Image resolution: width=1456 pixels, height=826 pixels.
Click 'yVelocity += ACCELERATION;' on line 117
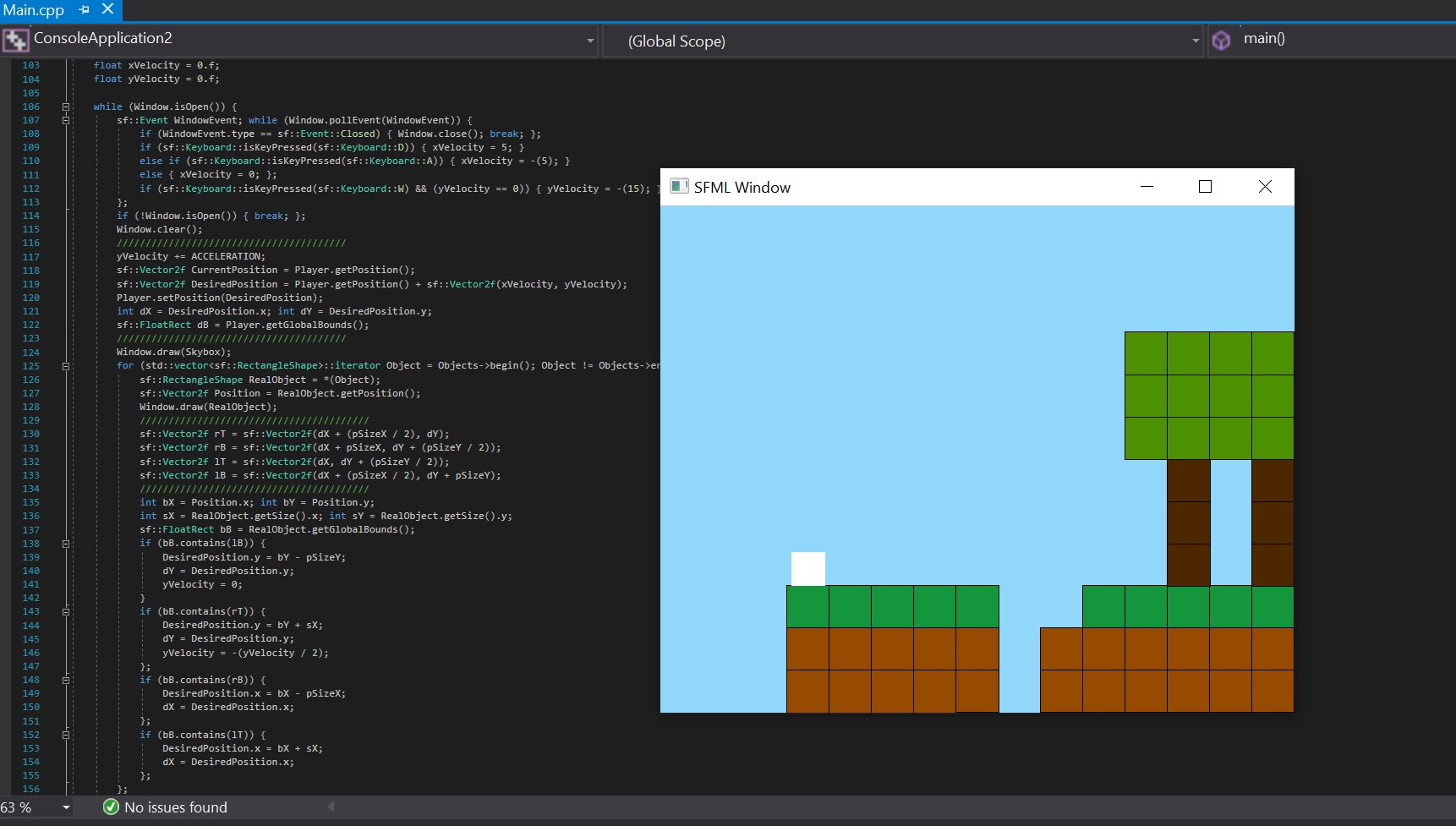coord(191,256)
